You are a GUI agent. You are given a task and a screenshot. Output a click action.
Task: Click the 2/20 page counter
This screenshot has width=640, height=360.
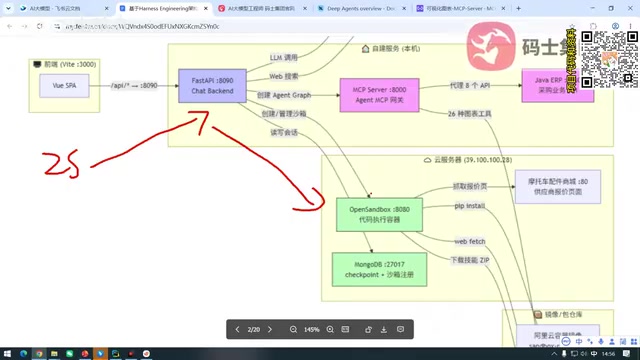point(253,329)
